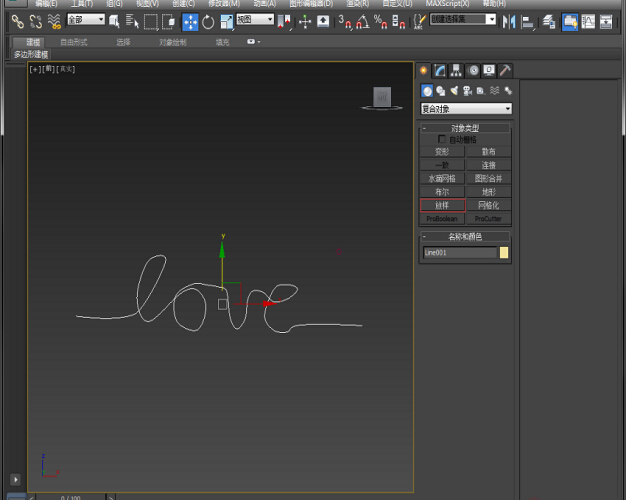626x500 pixels.
Task: Toggle the 自动栅格 checkbox
Action: click(x=442, y=139)
